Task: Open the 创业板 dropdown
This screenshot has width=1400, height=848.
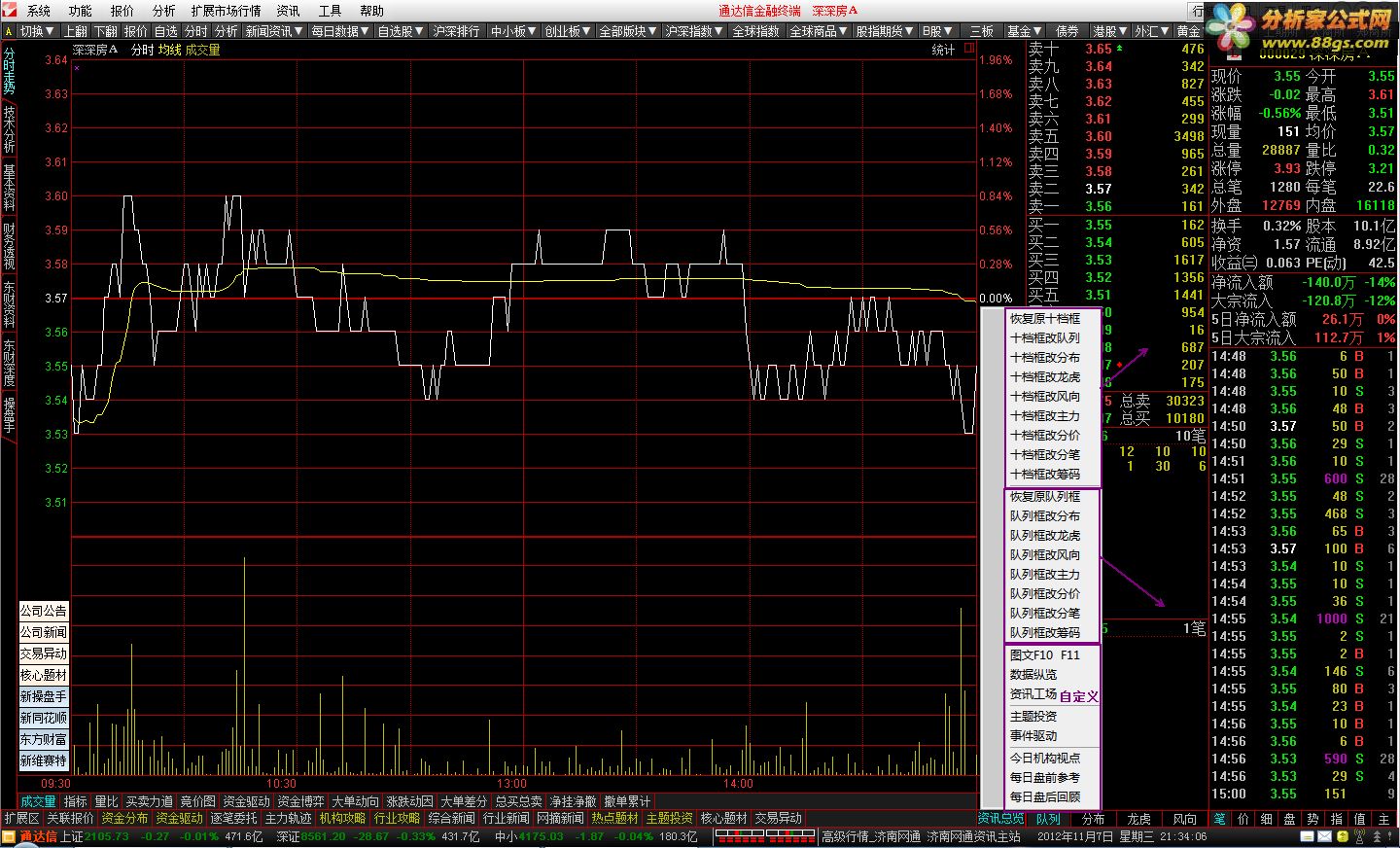Action: tap(569, 31)
